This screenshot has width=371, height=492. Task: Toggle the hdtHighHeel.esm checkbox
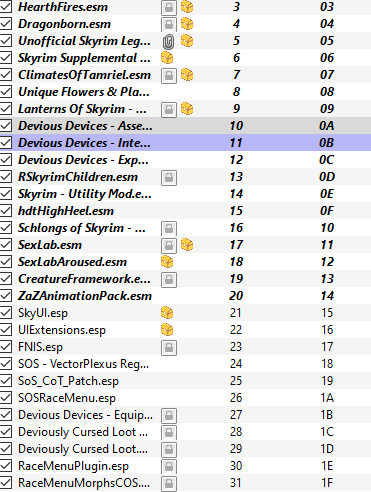coord(6,211)
